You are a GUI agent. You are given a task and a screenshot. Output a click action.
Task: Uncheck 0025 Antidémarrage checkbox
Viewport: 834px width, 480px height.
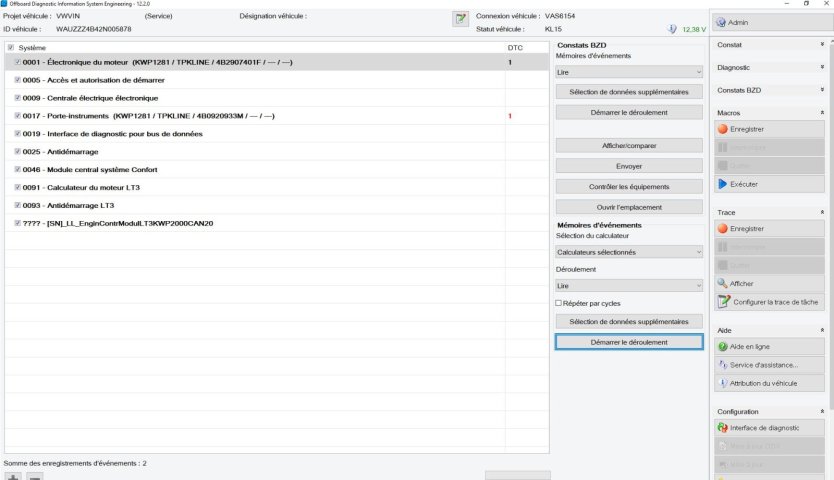click(18, 152)
